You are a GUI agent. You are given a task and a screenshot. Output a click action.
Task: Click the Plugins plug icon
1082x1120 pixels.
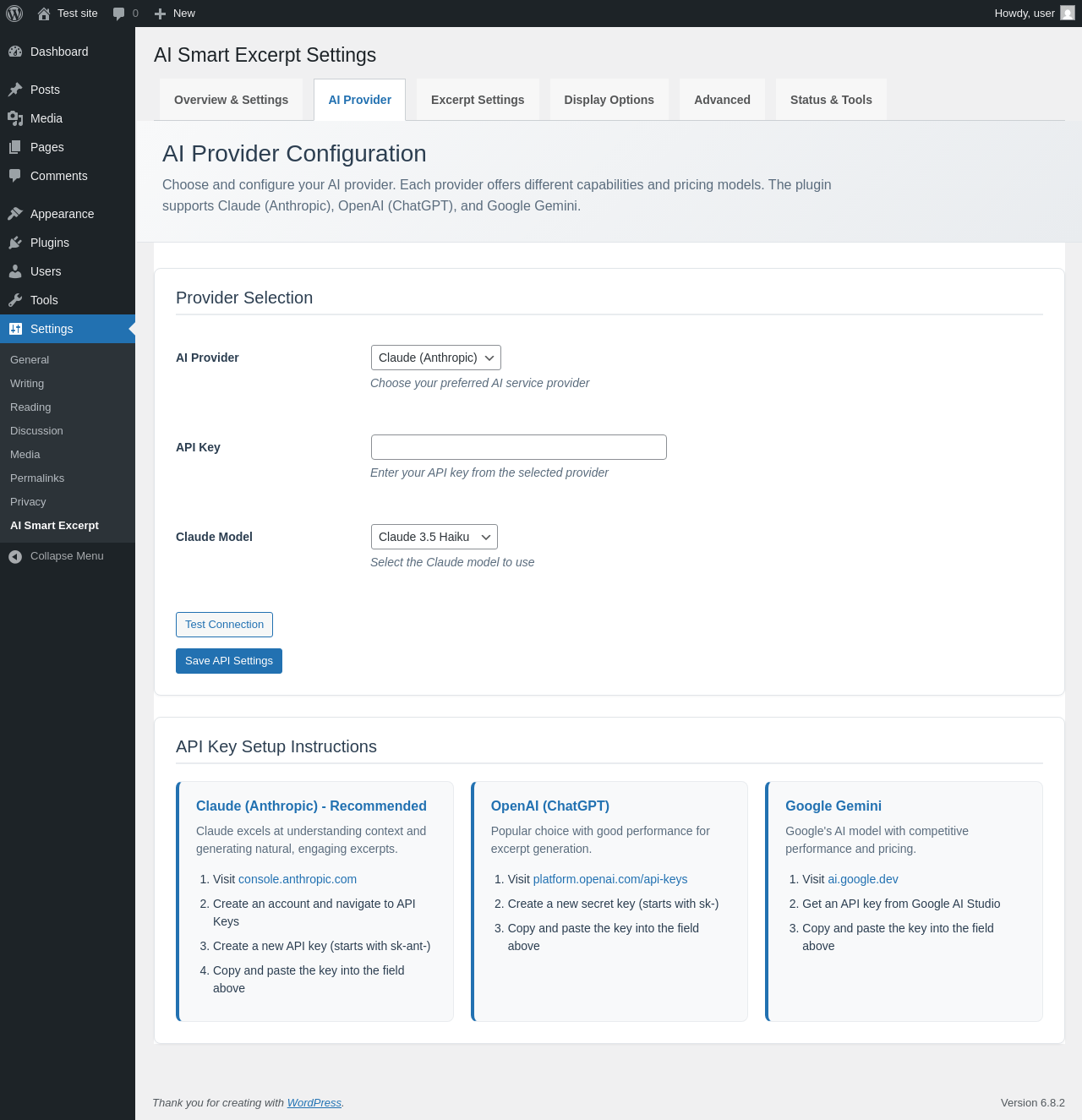pos(15,243)
